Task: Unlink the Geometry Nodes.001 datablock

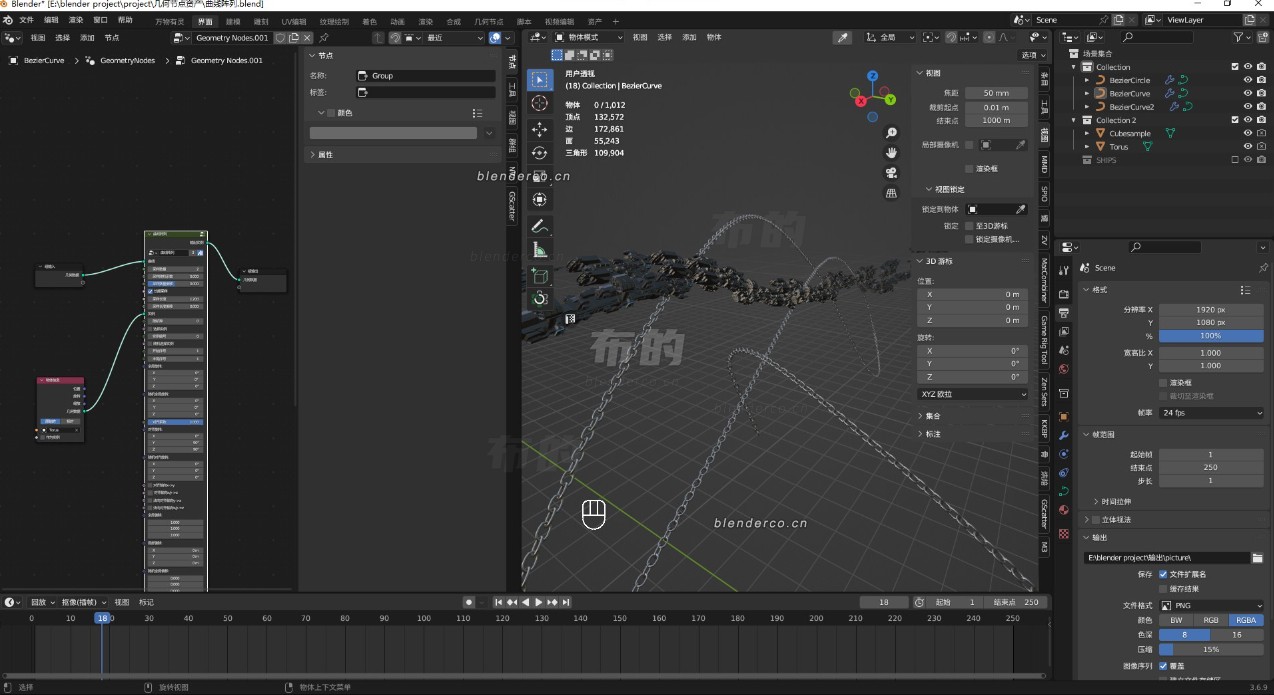Action: [309, 37]
